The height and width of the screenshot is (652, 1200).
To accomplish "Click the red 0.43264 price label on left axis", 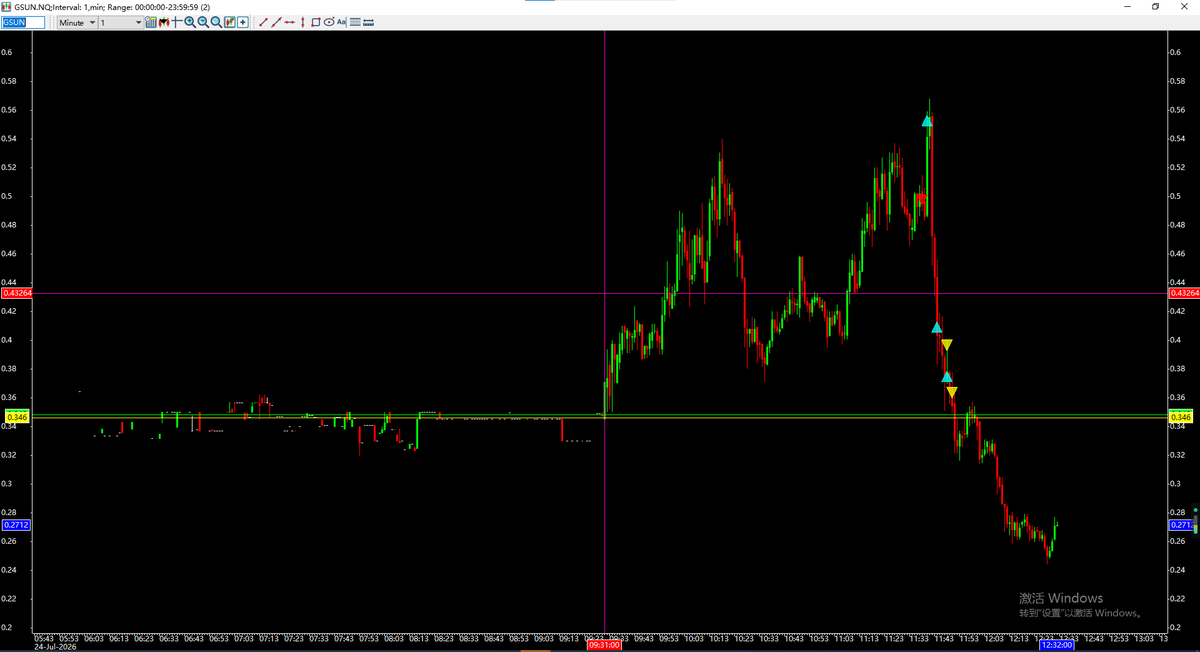I will tap(17, 293).
